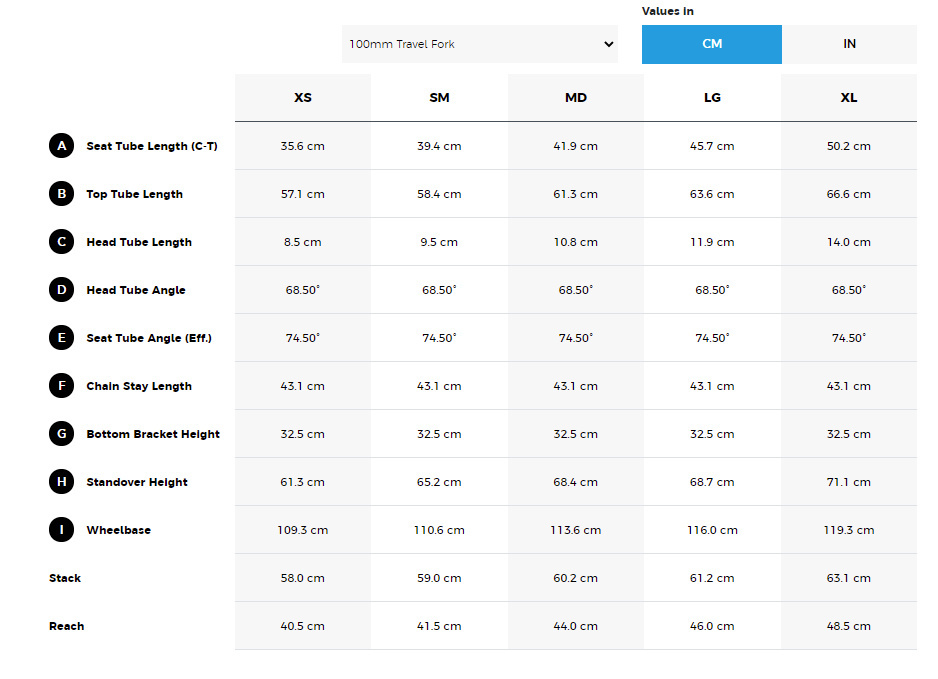938x679 pixels.
Task: Click the D marker for Head Tube Angle
Action: [62, 290]
